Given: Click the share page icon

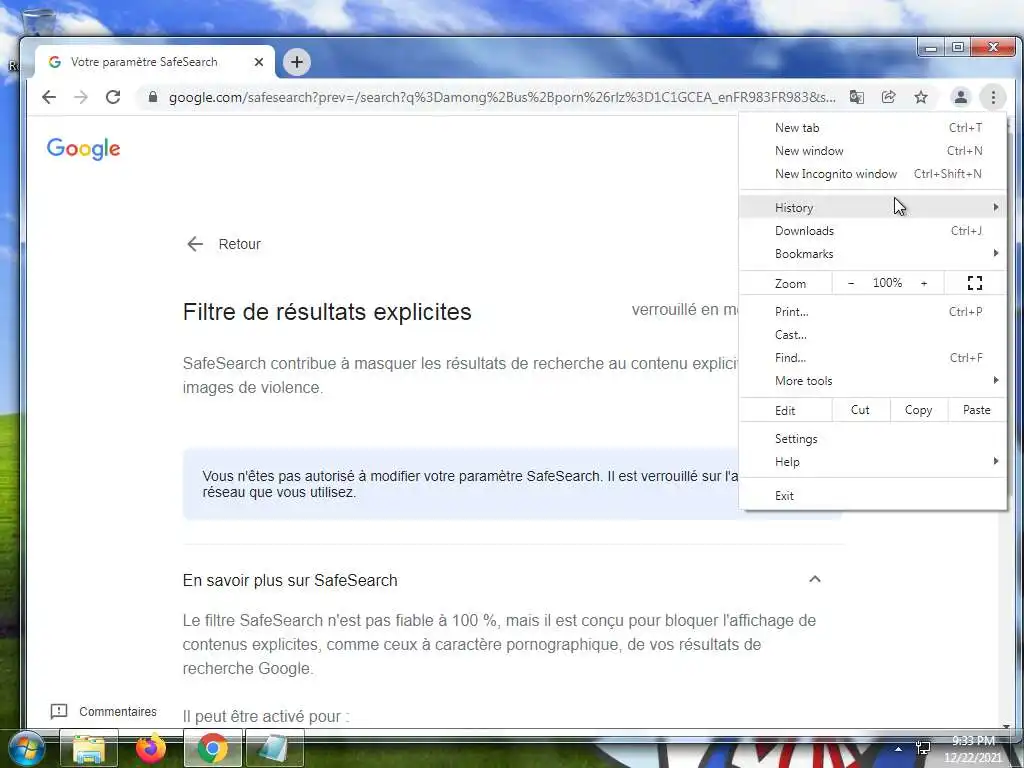Looking at the screenshot, I should 889,97.
